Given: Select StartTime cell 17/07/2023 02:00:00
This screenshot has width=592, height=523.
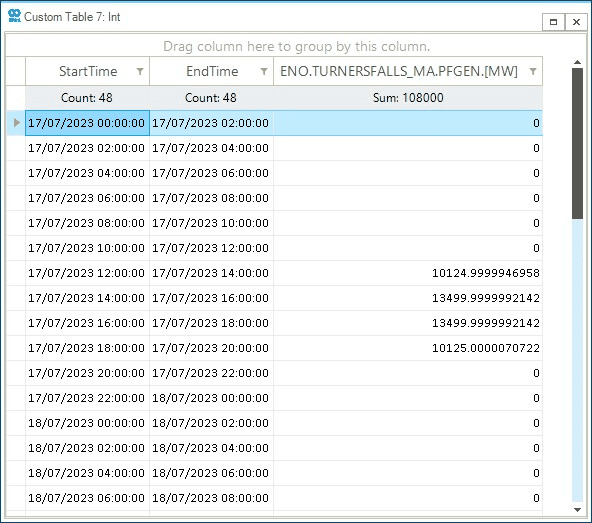Looking at the screenshot, I should (x=87, y=148).
